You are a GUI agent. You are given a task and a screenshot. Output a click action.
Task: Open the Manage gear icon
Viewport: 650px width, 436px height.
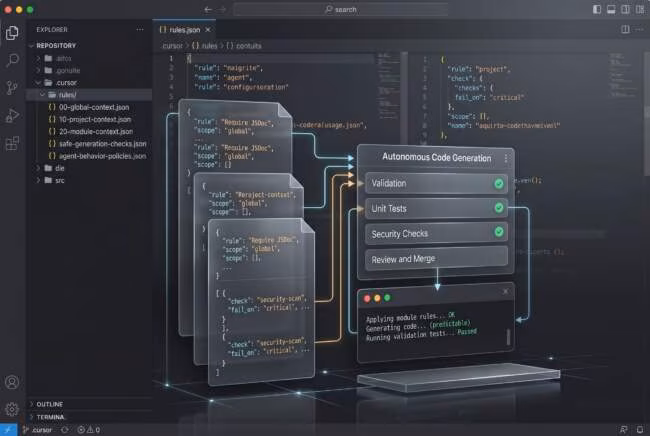pos(12,409)
